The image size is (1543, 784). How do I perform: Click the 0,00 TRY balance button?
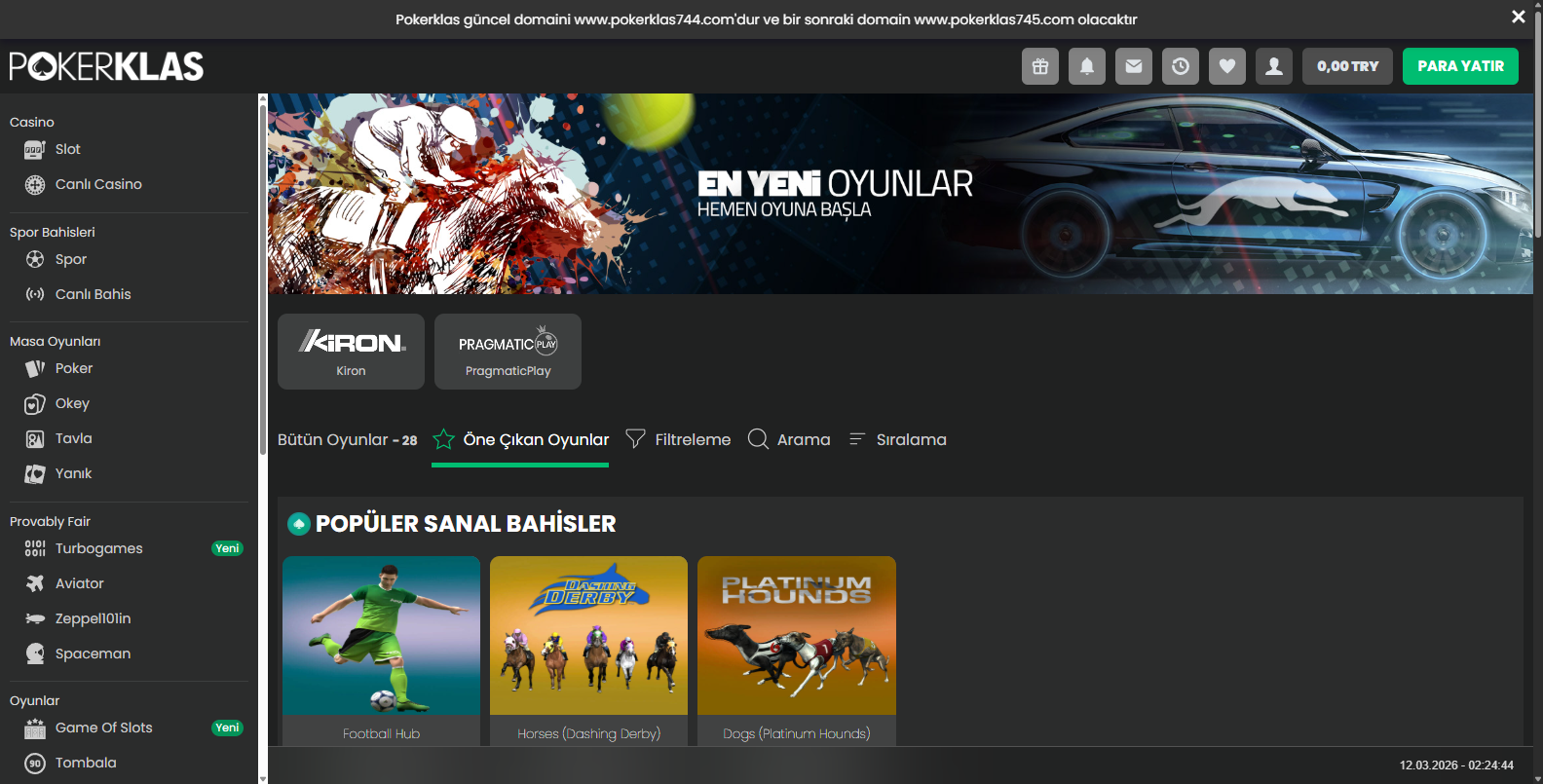[1347, 66]
